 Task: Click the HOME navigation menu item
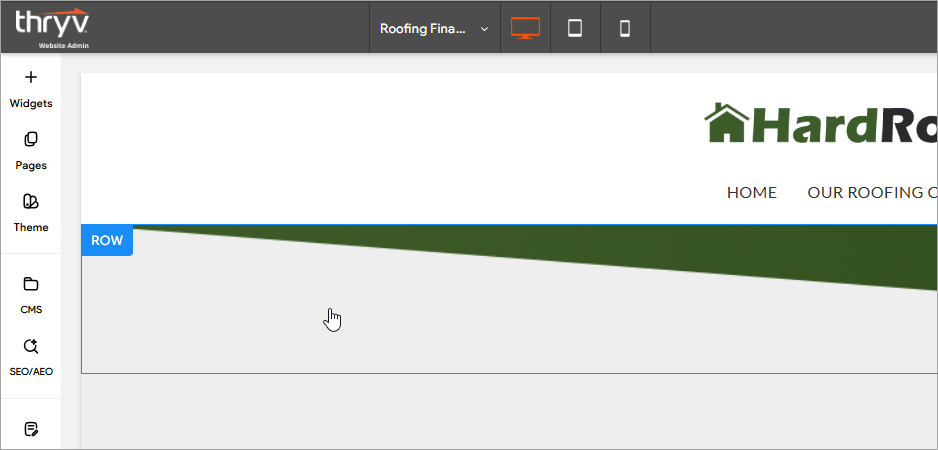coord(751,193)
